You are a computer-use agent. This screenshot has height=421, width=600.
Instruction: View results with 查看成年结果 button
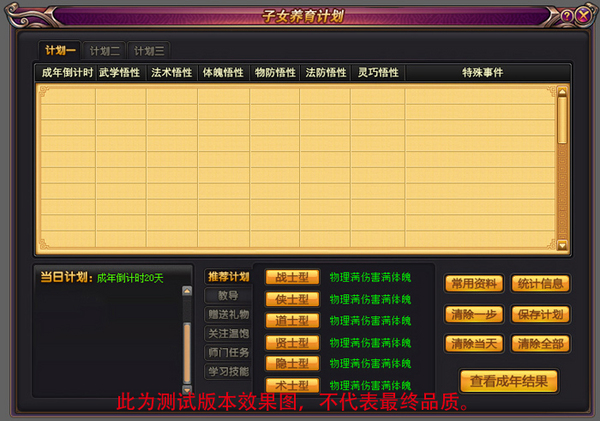click(x=509, y=381)
